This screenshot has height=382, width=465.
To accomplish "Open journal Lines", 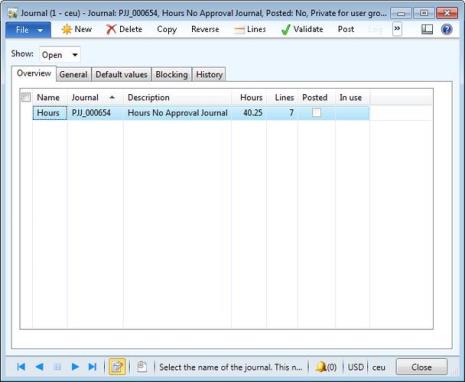I will click(x=250, y=30).
